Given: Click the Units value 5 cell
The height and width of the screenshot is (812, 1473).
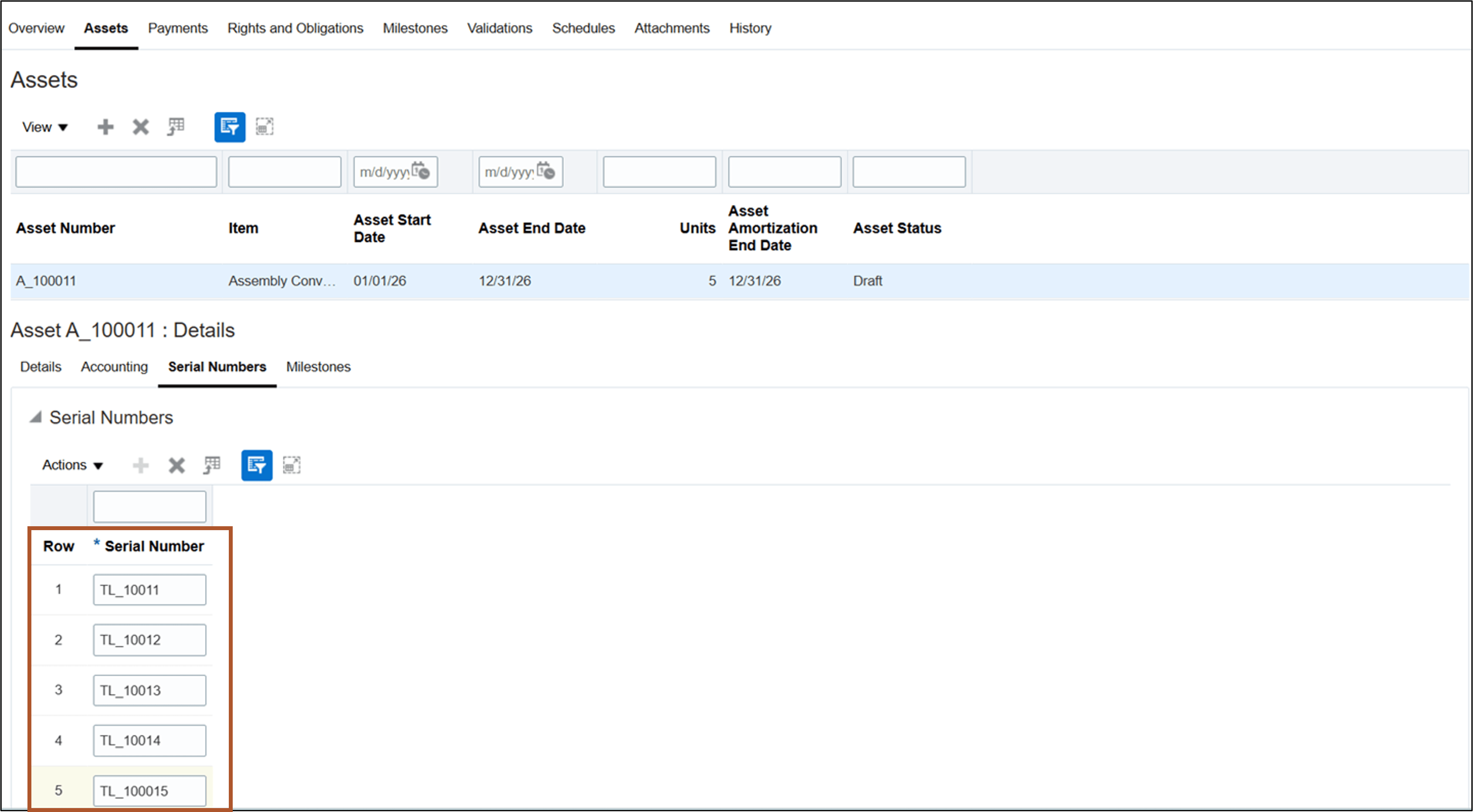Looking at the screenshot, I should pyautogui.click(x=712, y=281).
